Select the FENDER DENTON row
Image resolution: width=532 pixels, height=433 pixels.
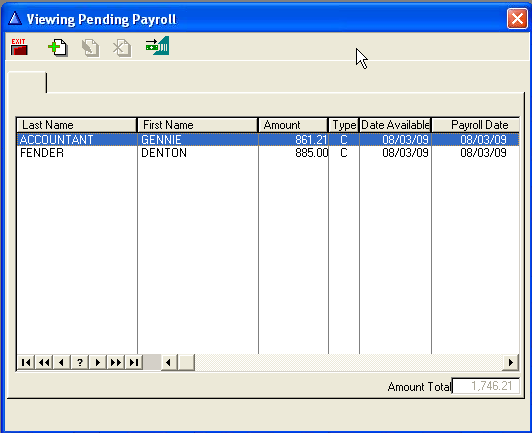pyautogui.click(x=268, y=153)
